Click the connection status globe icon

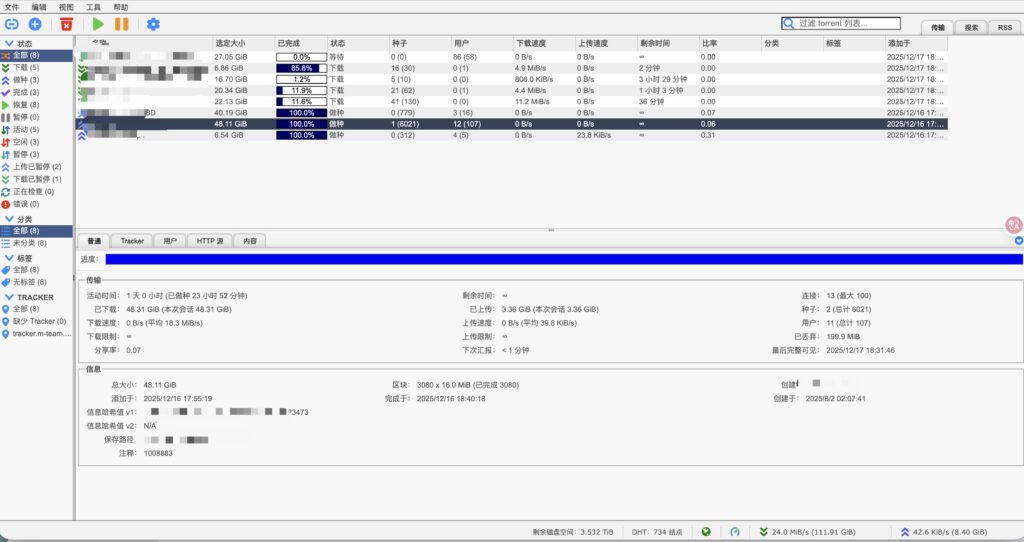coord(706,532)
